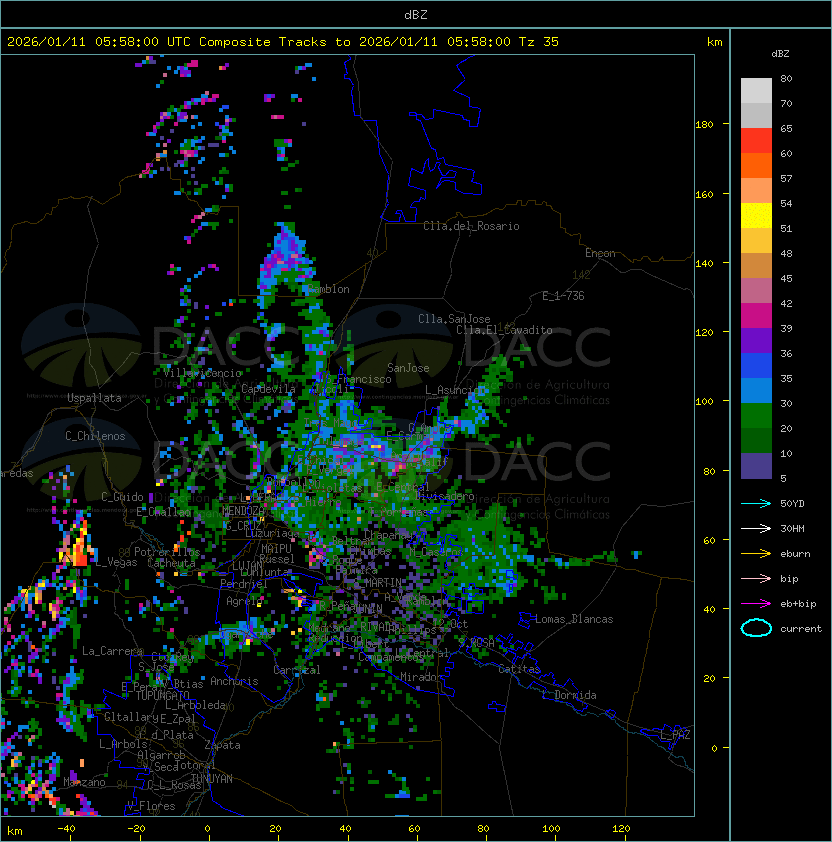Select the 5 dBZ slate color swatch
832x842 pixels.
[x=756, y=466]
